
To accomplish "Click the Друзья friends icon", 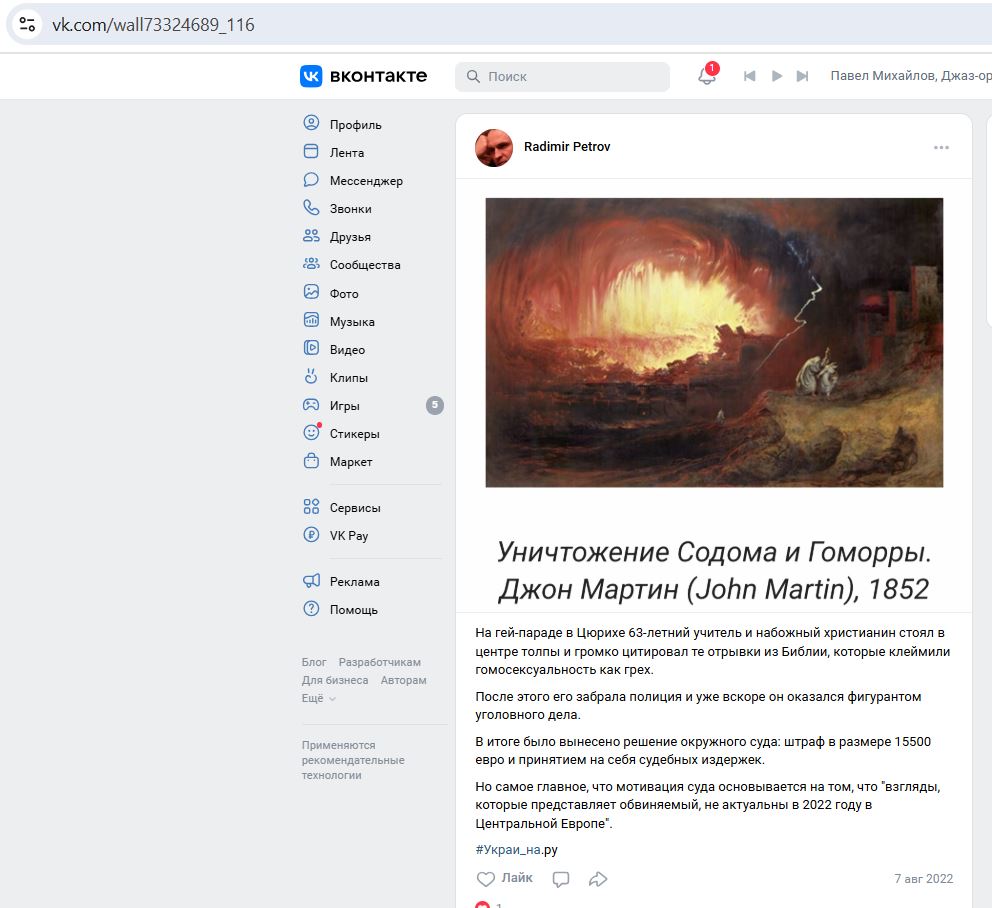I will [311, 235].
